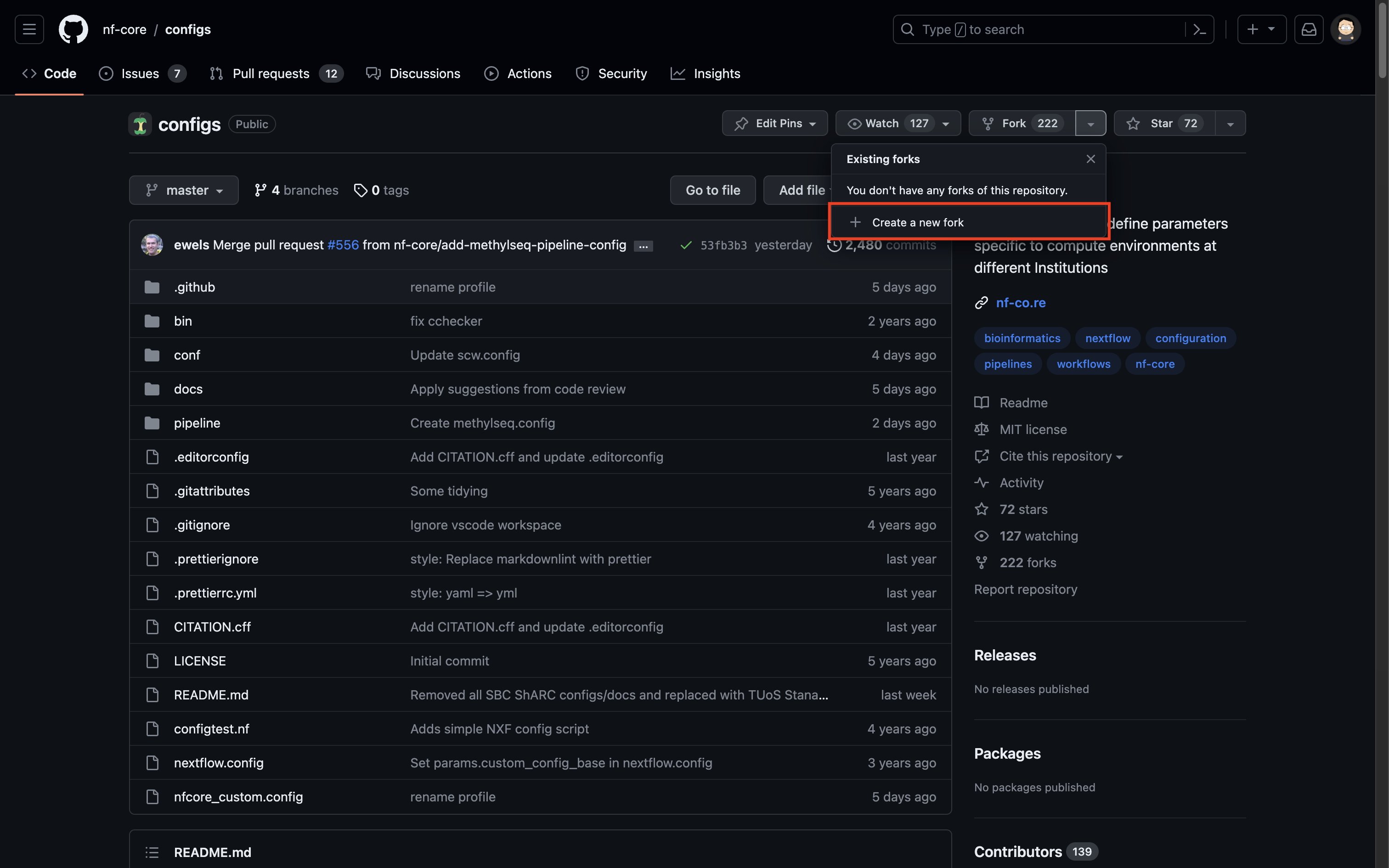Open the pipeline folder
Screen dimensions: 1389x868
pos(197,423)
